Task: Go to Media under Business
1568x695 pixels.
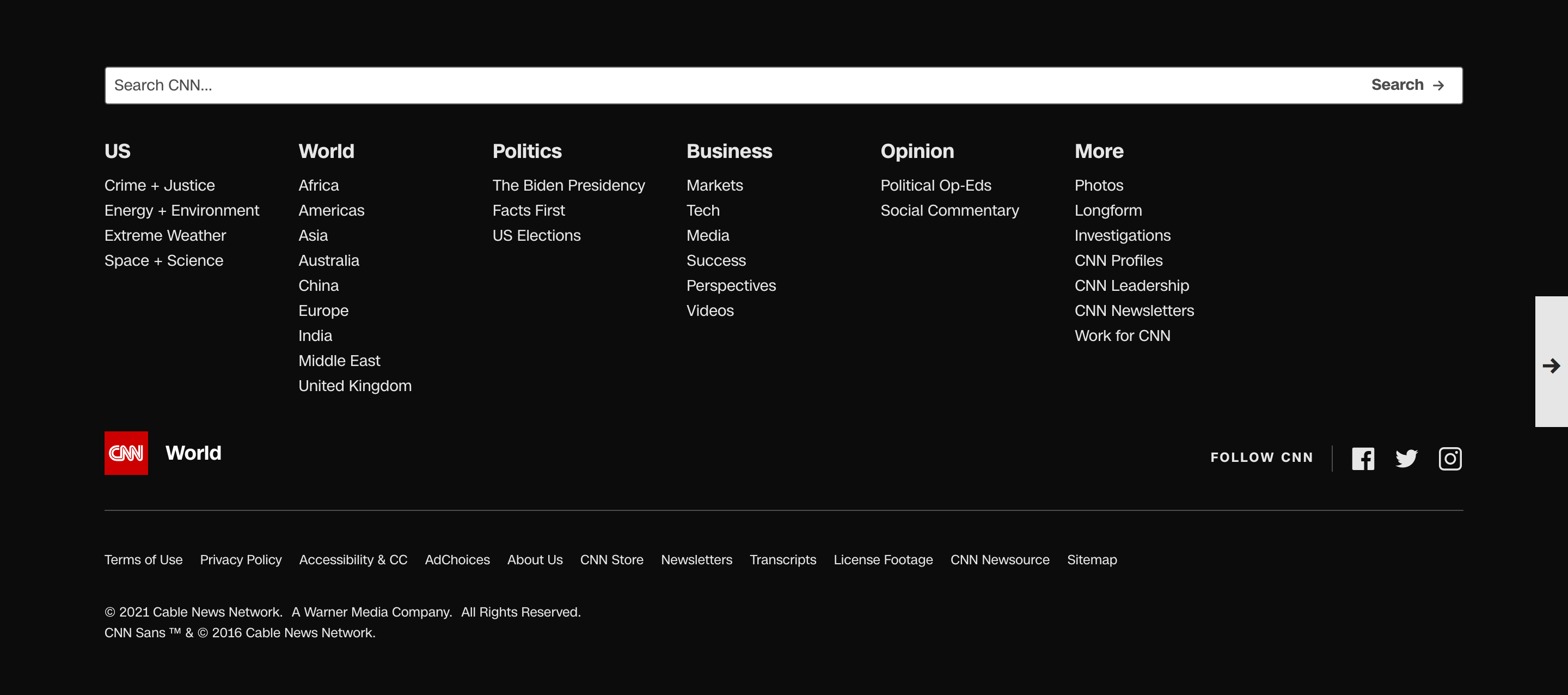Action: pyautogui.click(x=708, y=235)
